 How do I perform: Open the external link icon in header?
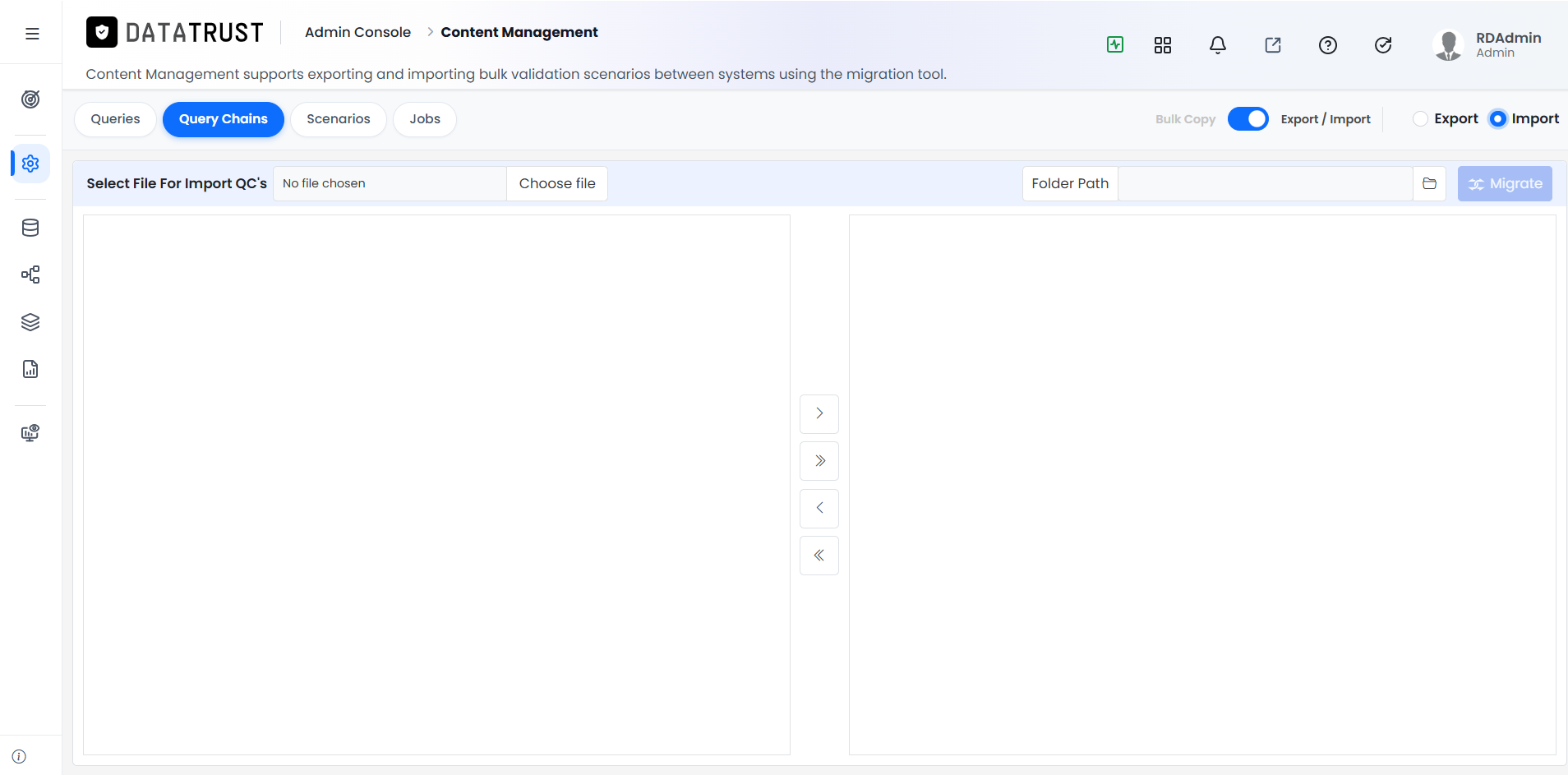[1273, 45]
